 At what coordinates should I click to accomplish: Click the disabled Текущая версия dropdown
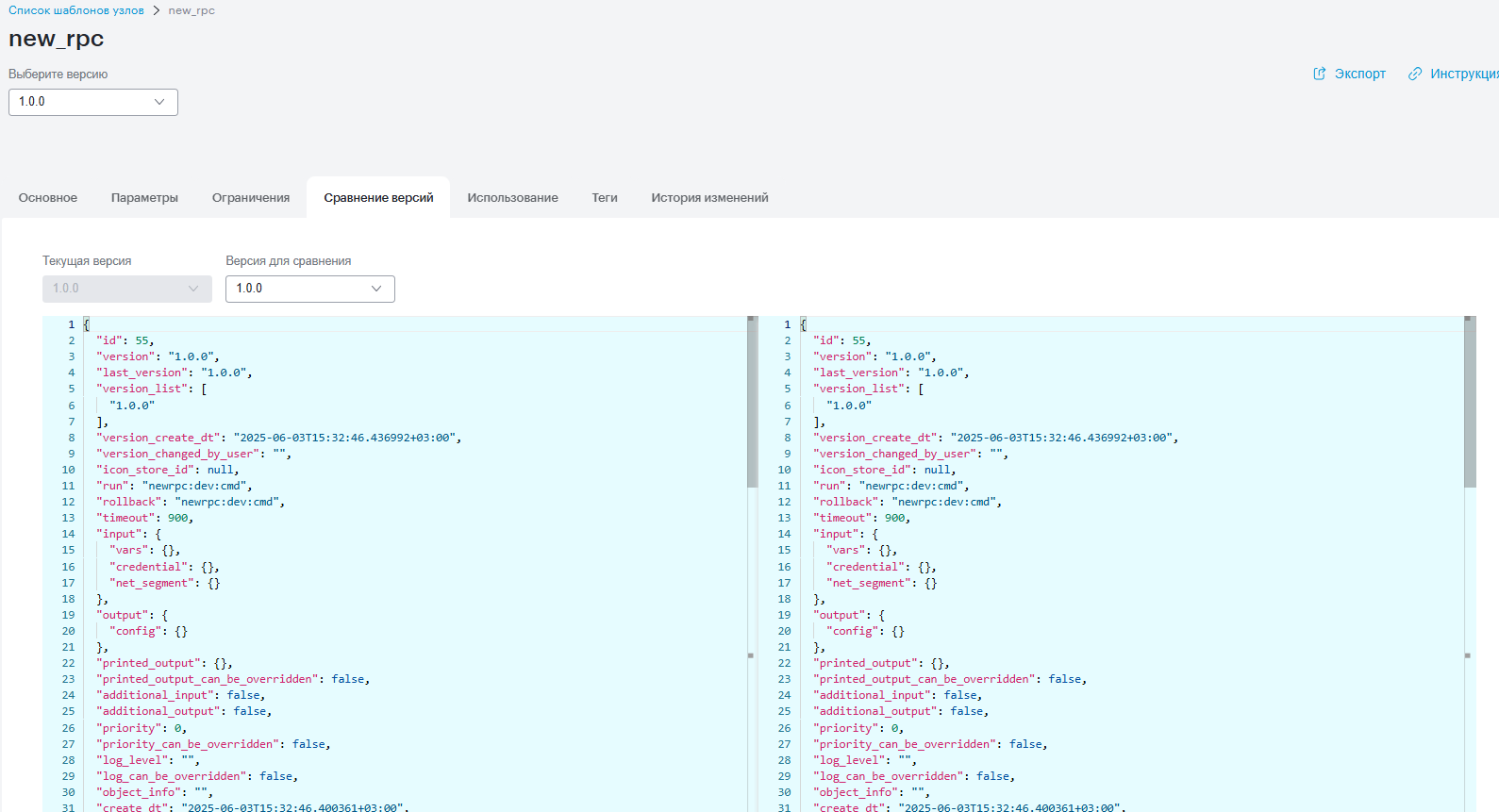(x=127, y=289)
